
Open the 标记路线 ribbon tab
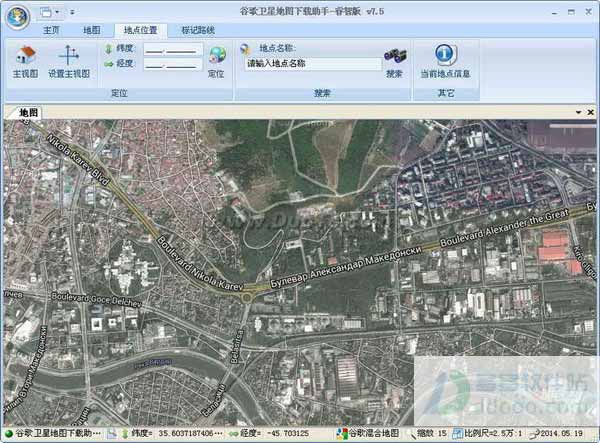click(x=198, y=30)
